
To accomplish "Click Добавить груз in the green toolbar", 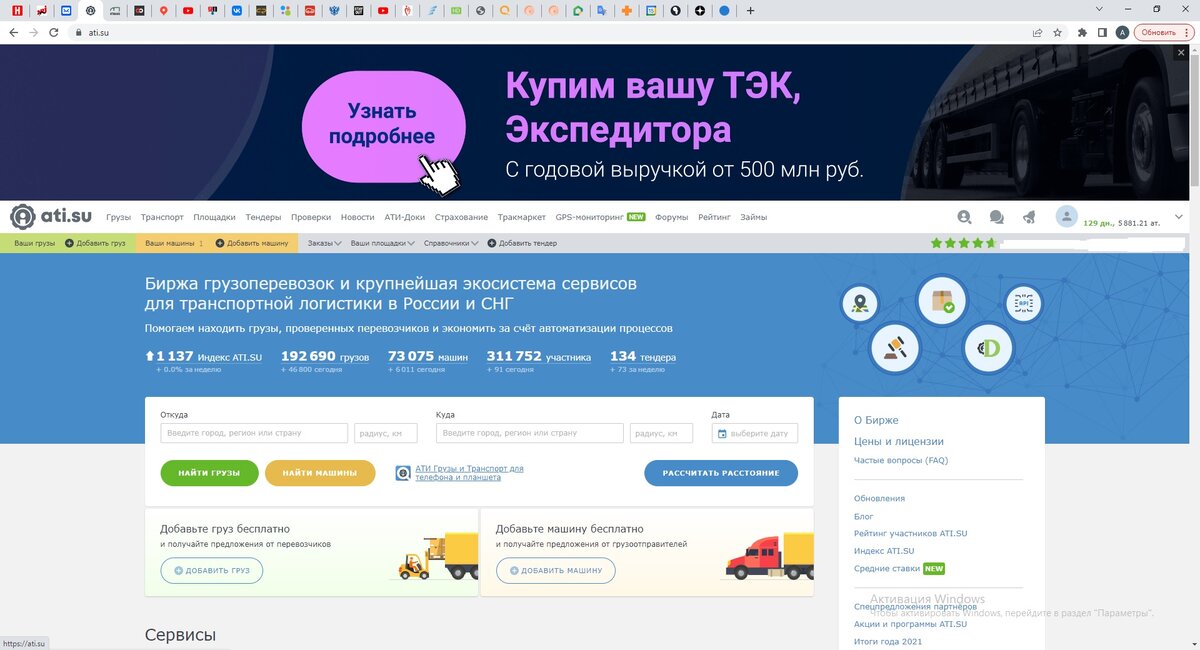I will [x=96, y=243].
